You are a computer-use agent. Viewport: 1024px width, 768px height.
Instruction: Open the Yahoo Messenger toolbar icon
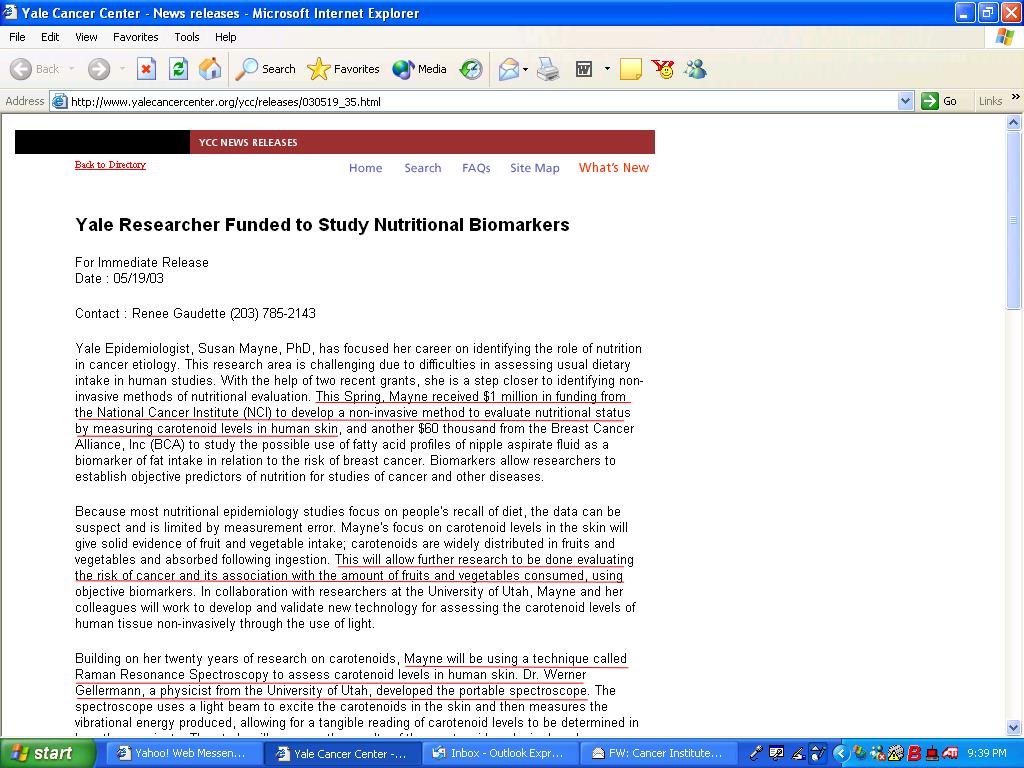pos(663,69)
